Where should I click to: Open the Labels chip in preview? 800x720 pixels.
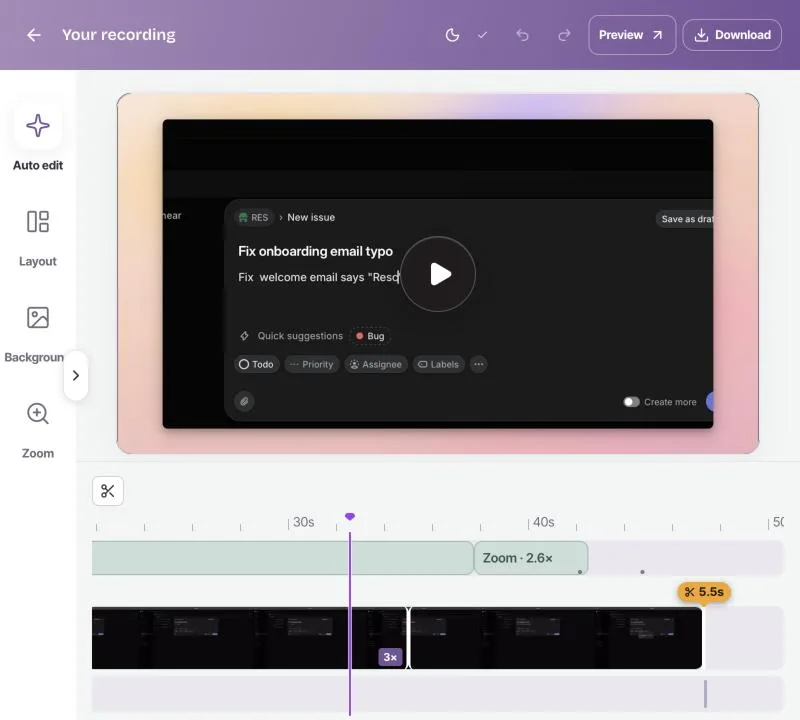pos(439,364)
